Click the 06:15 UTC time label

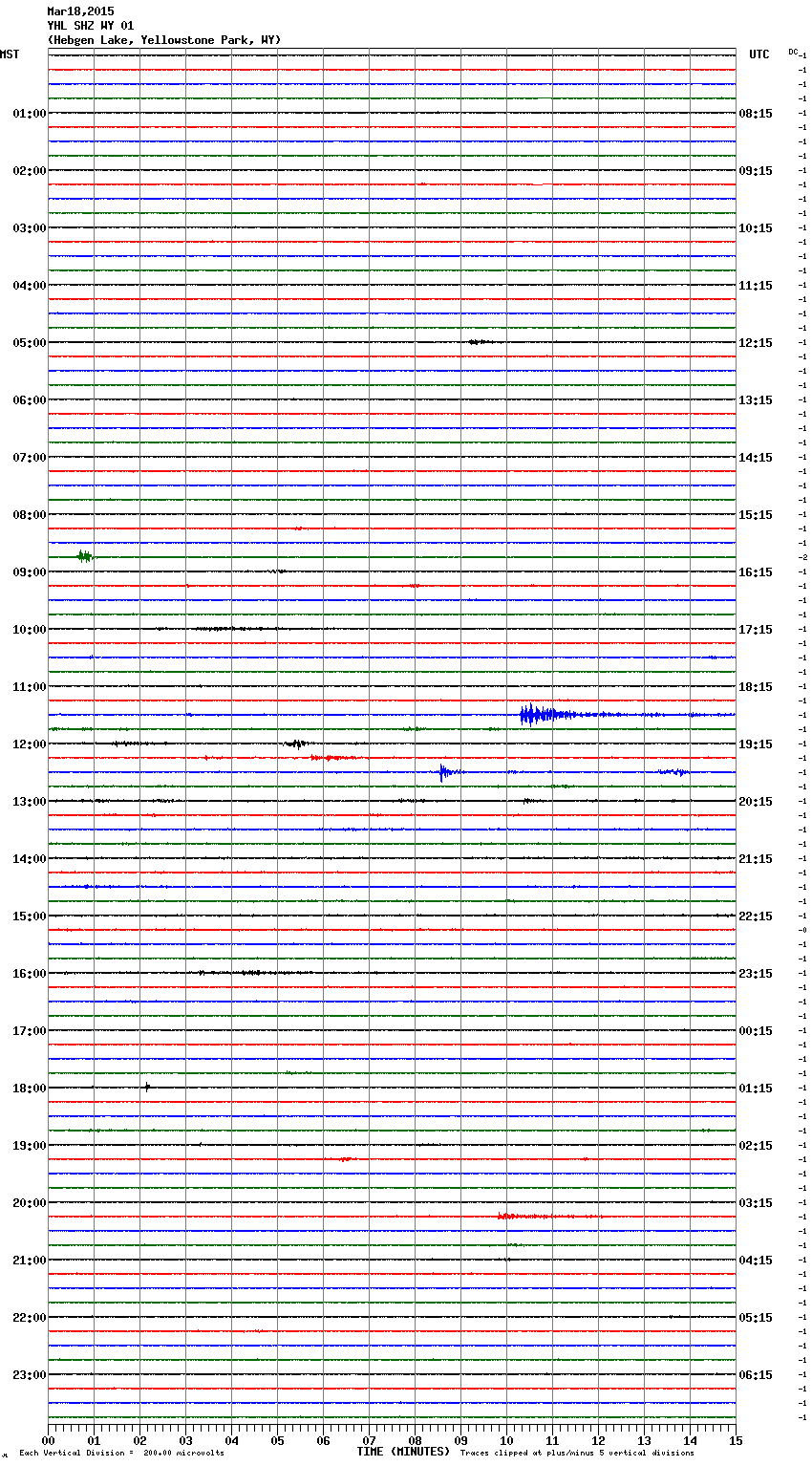tap(756, 1375)
